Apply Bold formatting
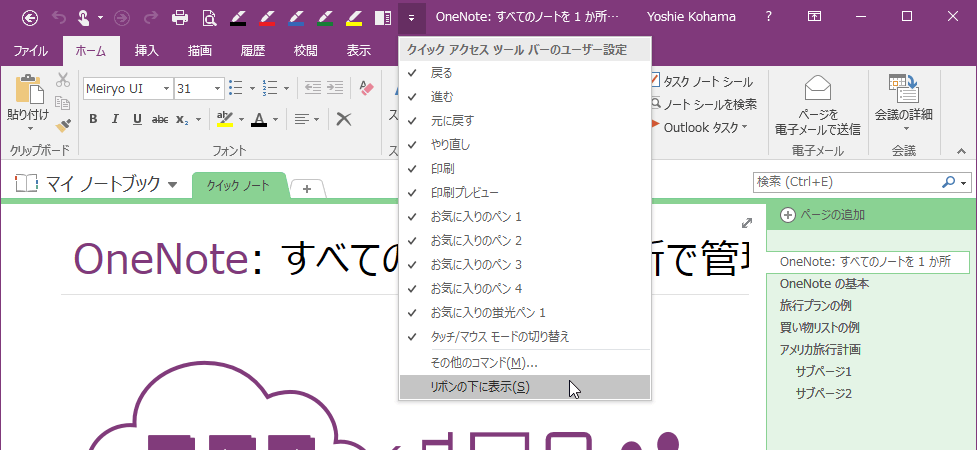The width and height of the screenshot is (977, 450). (x=93, y=119)
